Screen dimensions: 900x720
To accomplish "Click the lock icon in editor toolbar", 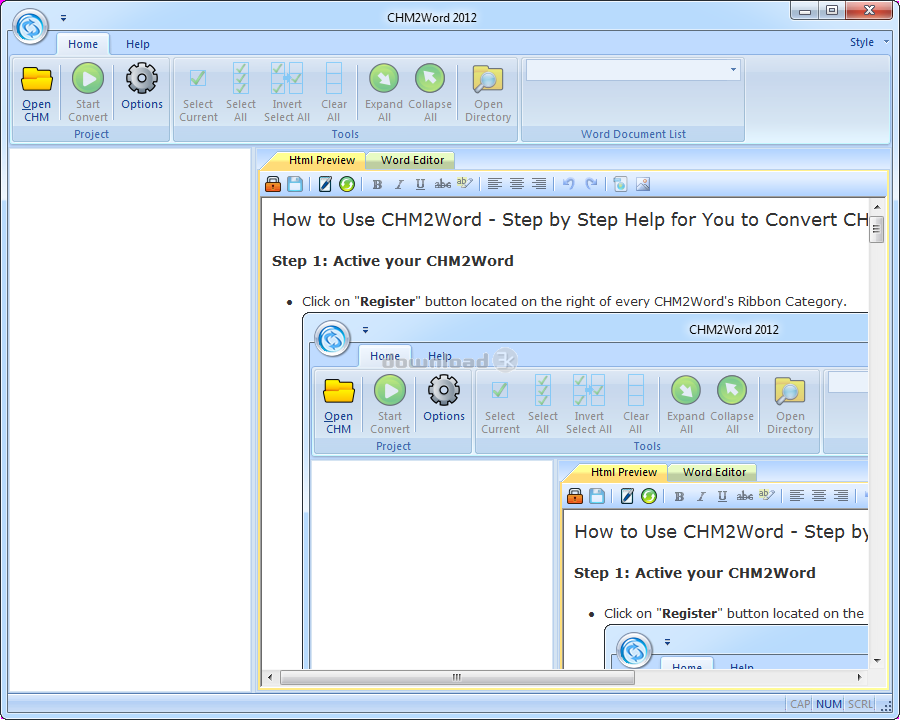I will coord(273,184).
